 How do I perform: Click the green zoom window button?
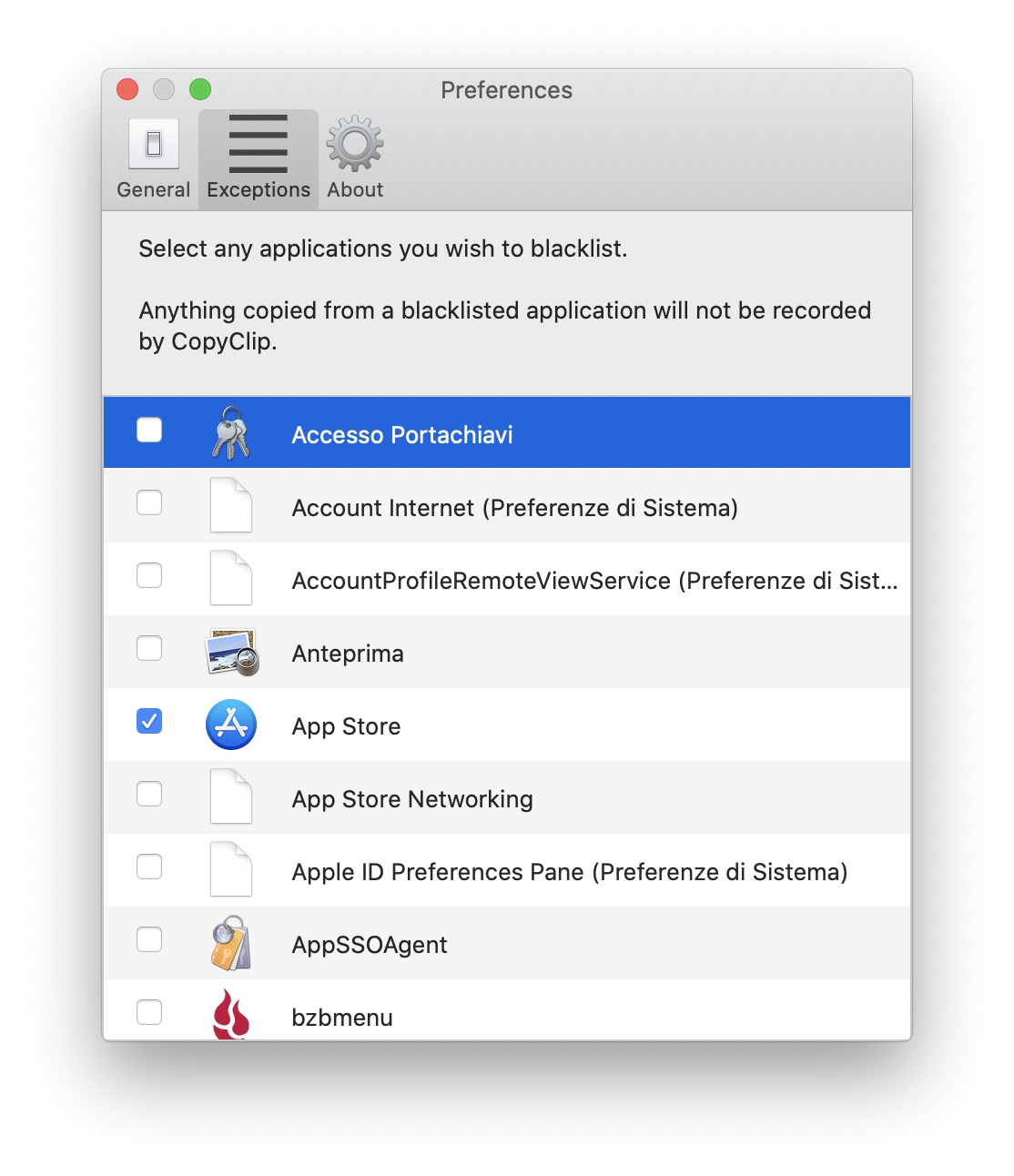tap(200, 89)
